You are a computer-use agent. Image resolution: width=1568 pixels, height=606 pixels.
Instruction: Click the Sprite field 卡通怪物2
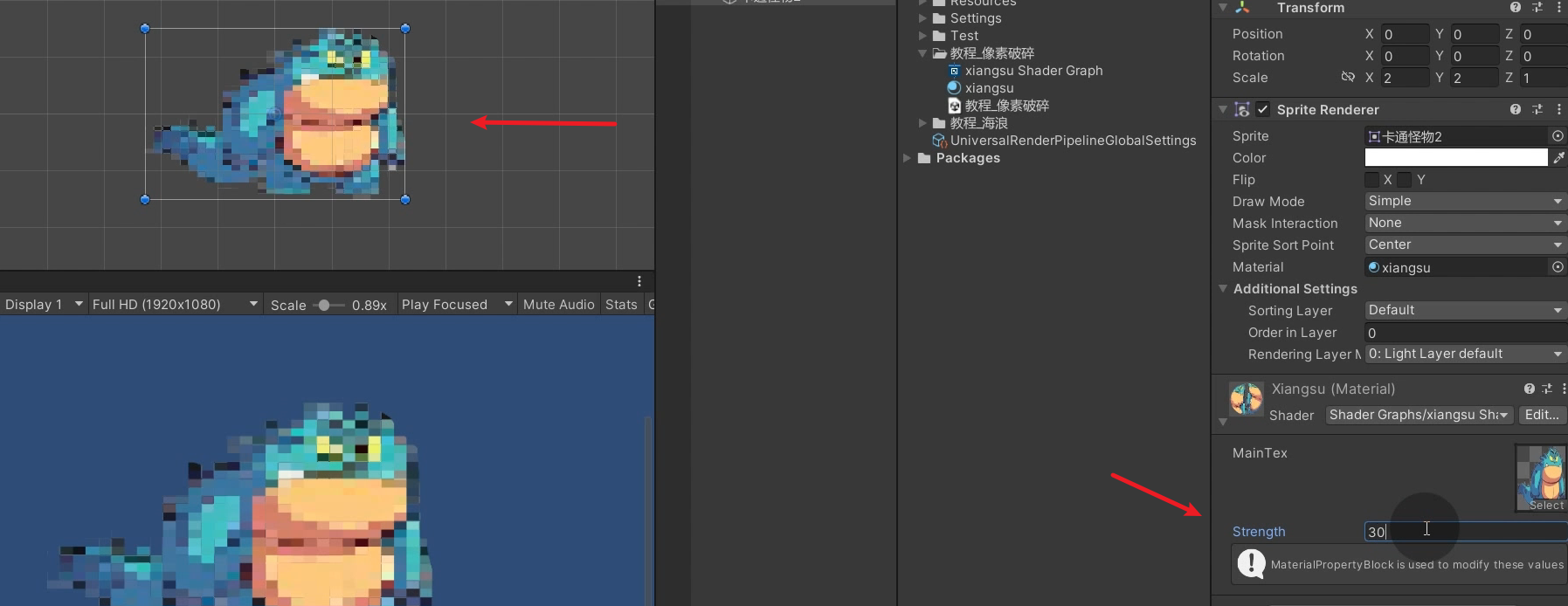[x=1456, y=136]
